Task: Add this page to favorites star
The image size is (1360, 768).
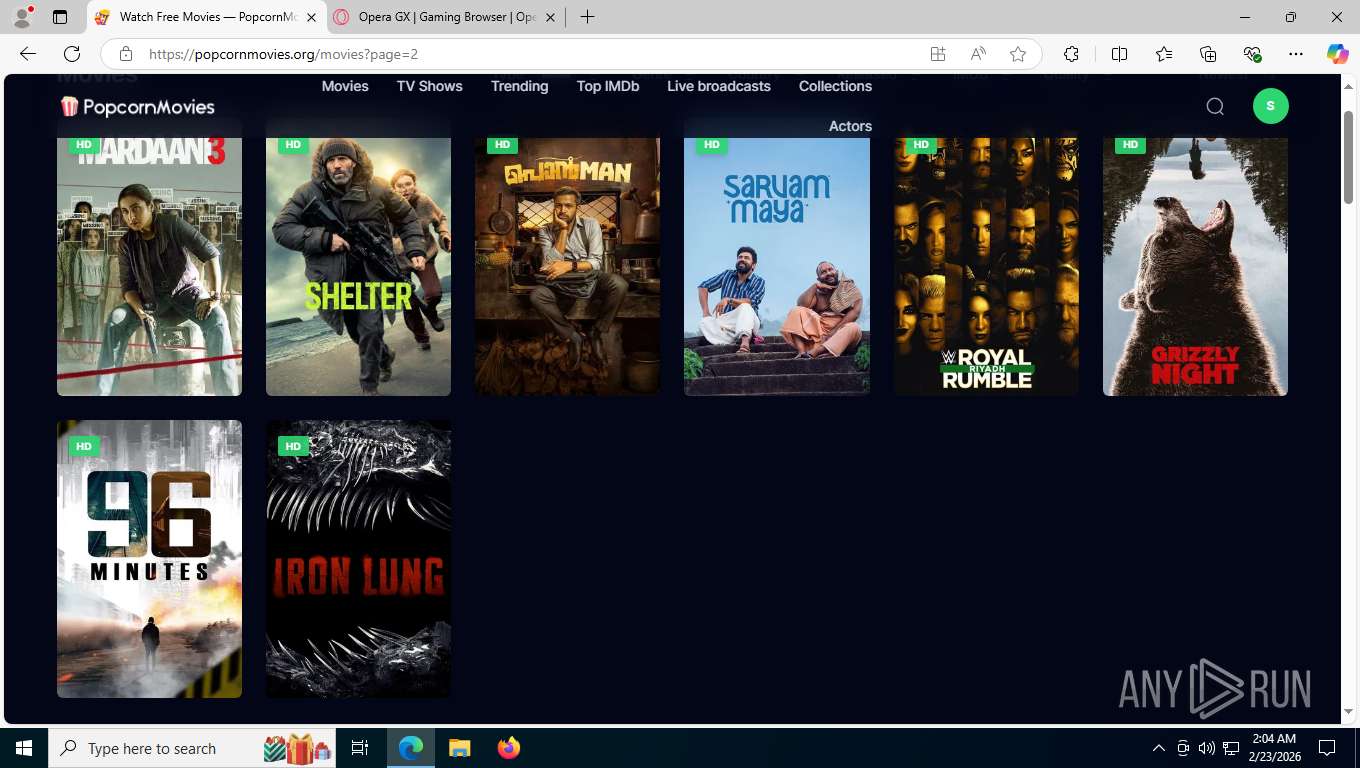Action: coord(1018,54)
